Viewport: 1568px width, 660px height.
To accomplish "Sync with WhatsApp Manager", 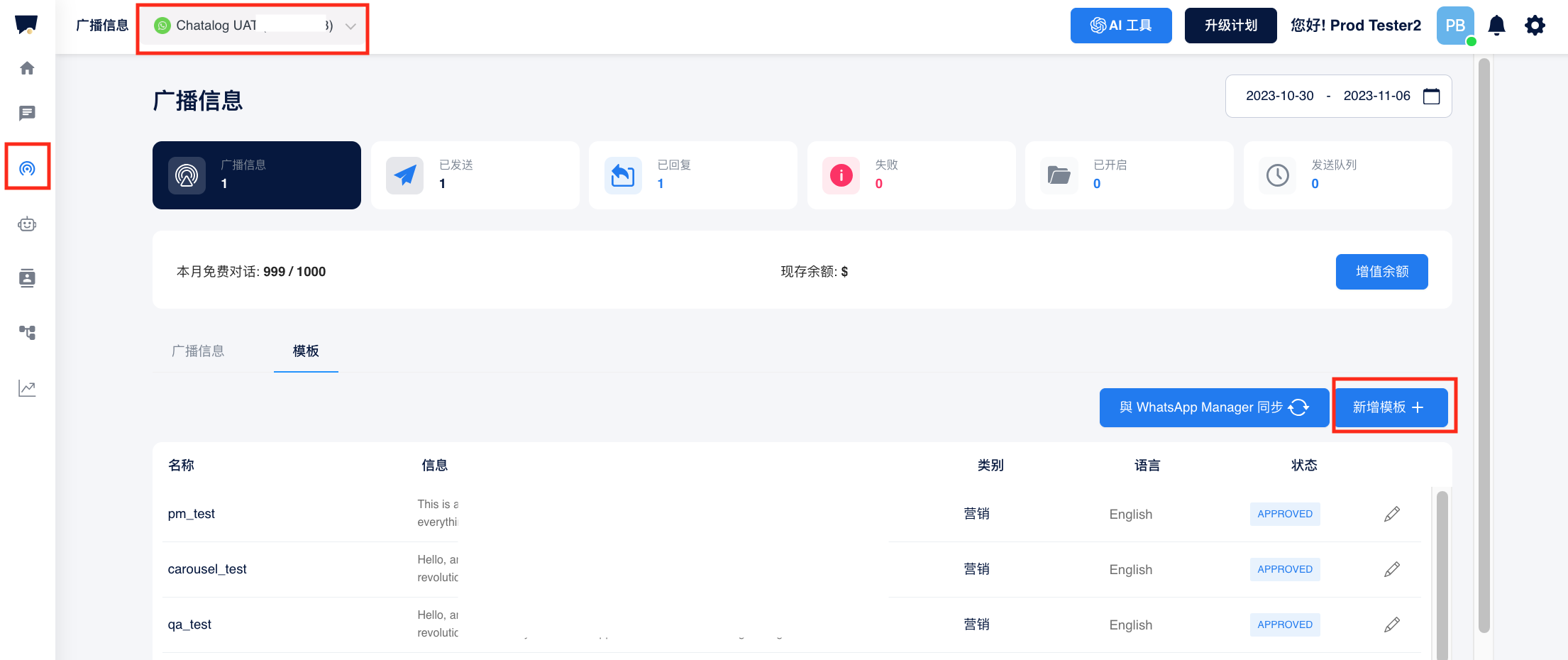I will [x=1213, y=407].
